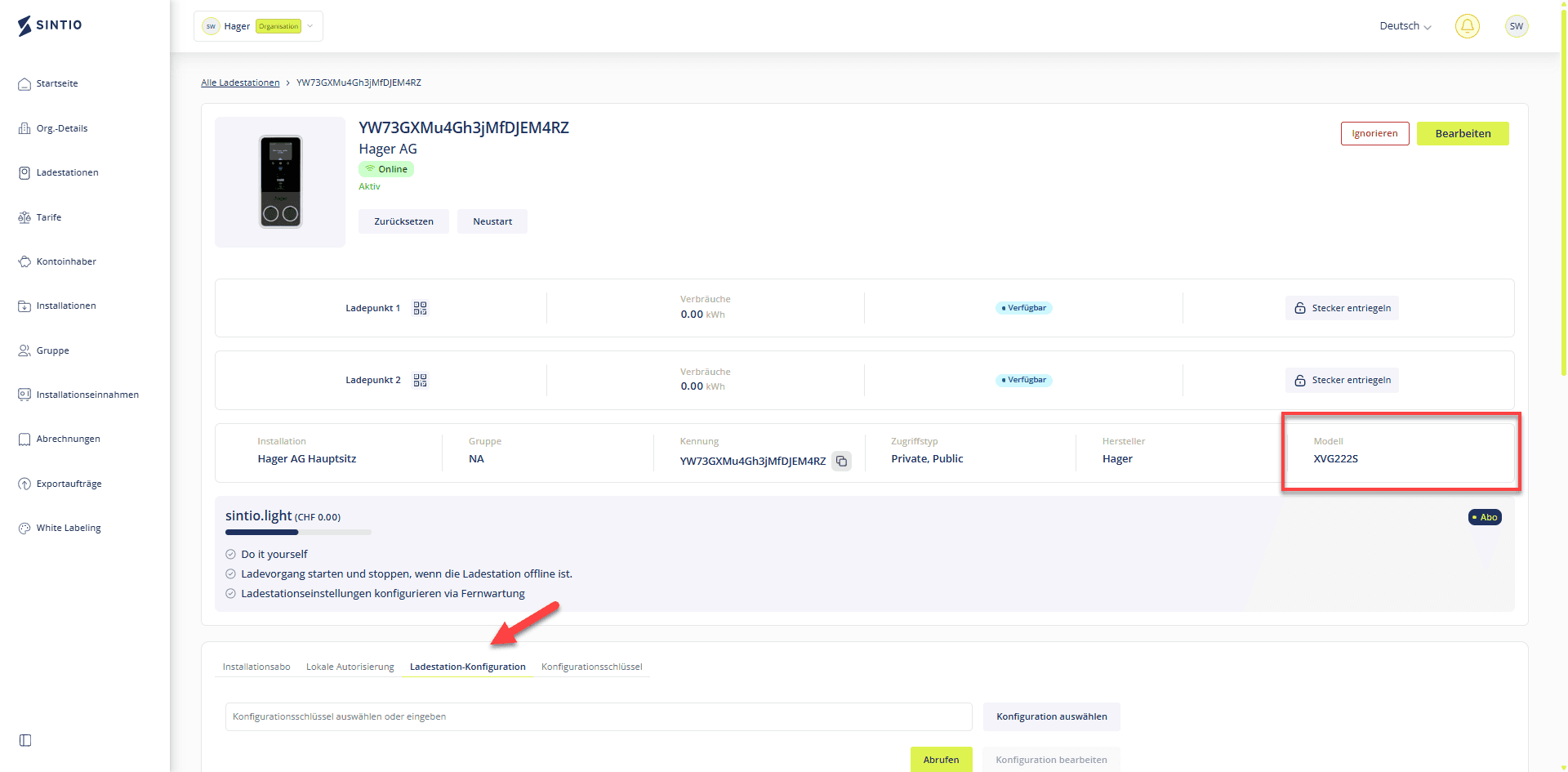Click the charging station thumbnail image

tap(280, 181)
